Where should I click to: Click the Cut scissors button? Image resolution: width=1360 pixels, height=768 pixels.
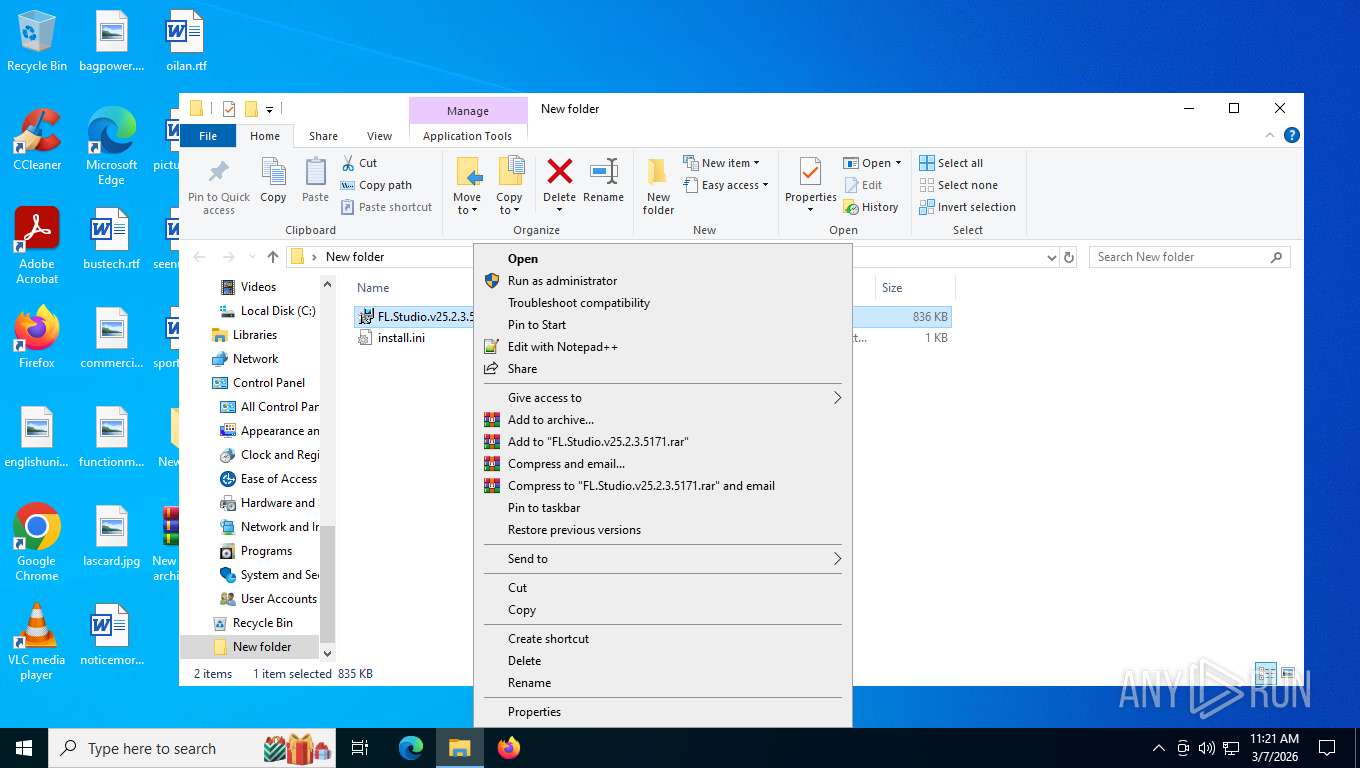(359, 163)
